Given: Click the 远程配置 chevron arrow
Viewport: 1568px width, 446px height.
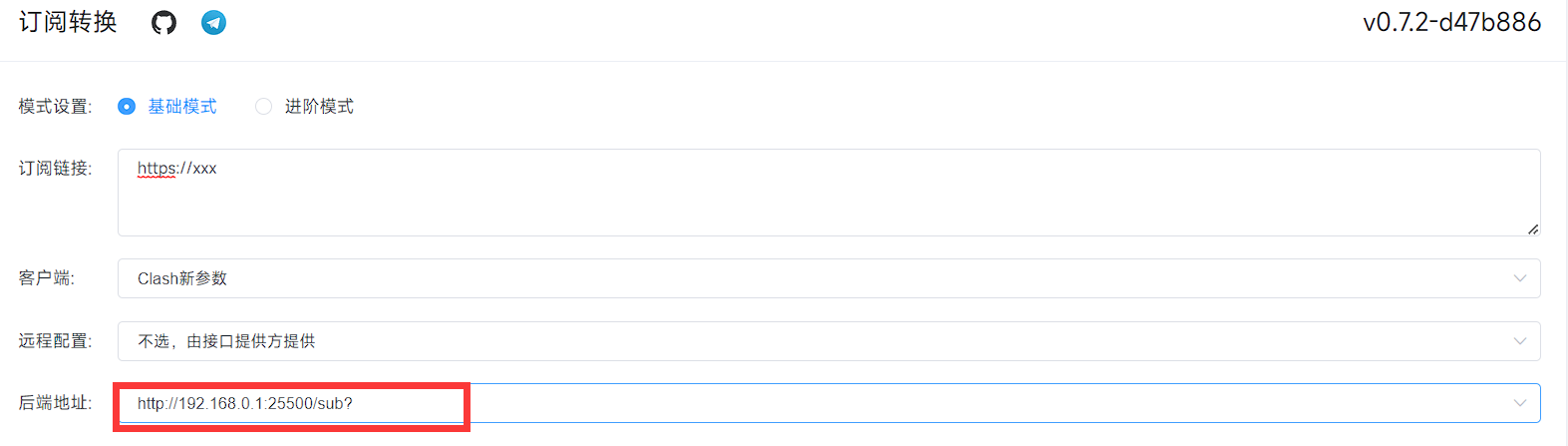Looking at the screenshot, I should 1519,341.
